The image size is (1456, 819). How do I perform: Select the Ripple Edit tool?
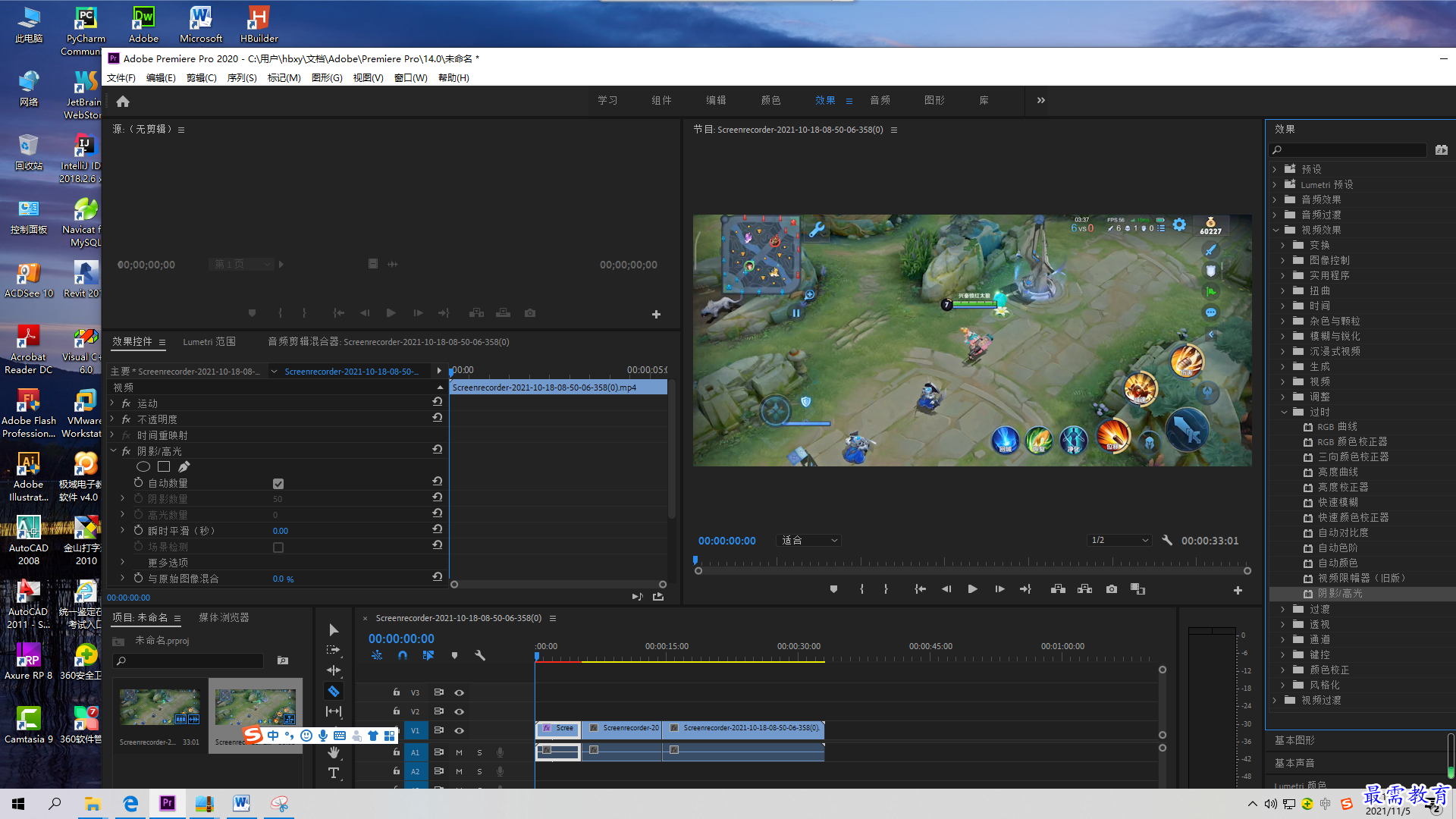(334, 670)
